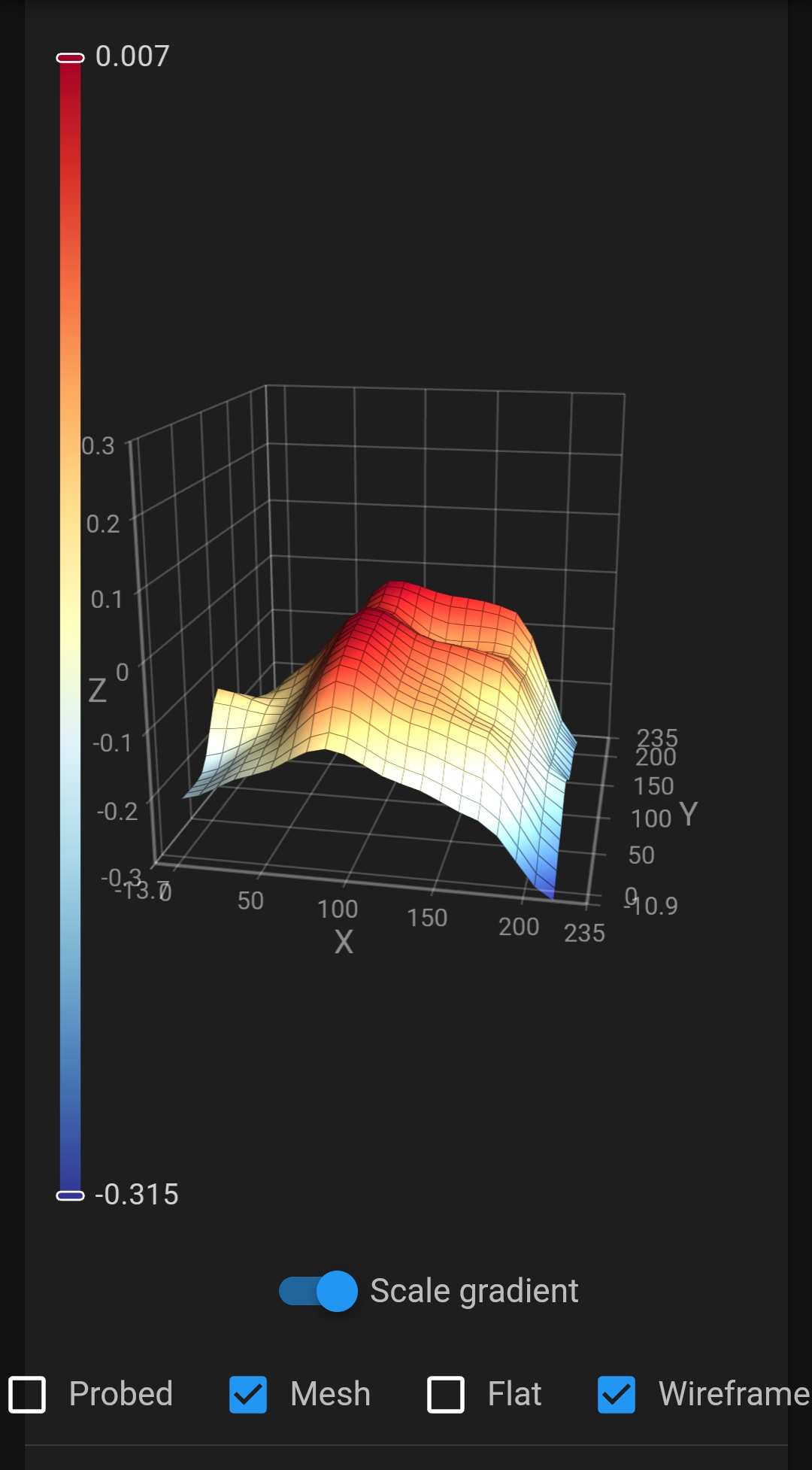This screenshot has height=1470, width=812.
Task: Click the "Probed" text label
Action: (x=120, y=1394)
